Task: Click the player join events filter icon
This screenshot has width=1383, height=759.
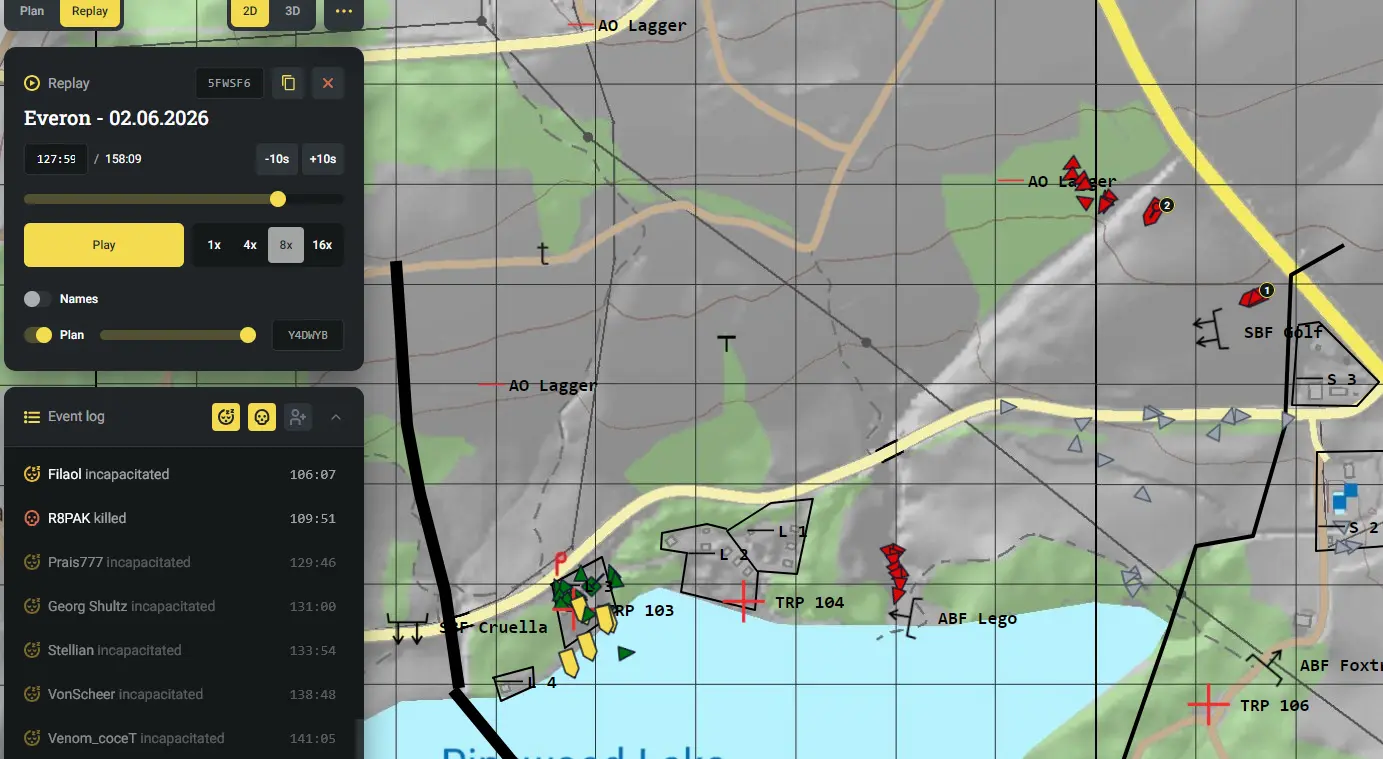Action: 298,417
